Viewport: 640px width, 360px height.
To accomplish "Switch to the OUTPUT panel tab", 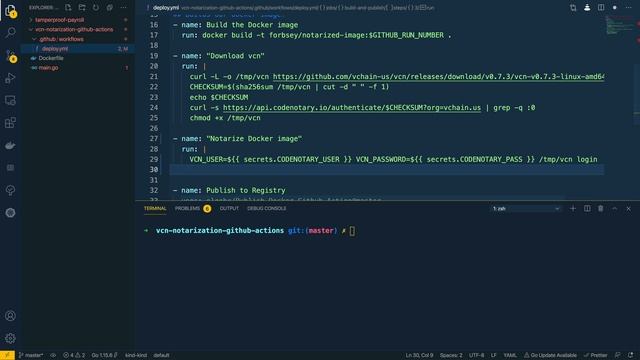I will 229,209.
